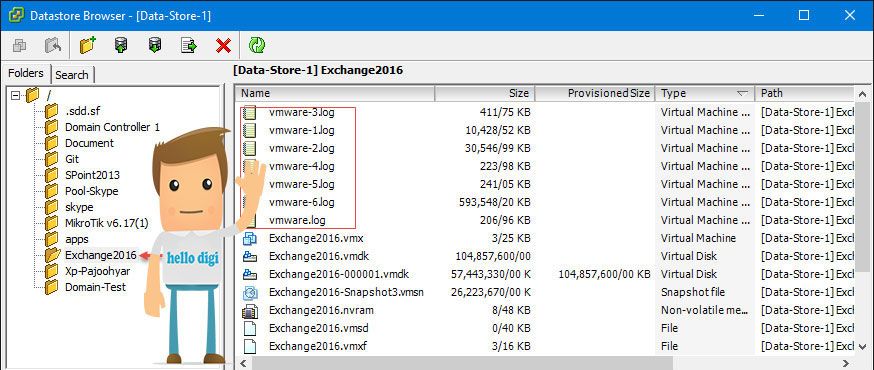Select the Exchange2016 folder label
This screenshot has height=370, width=874.
tap(100, 255)
